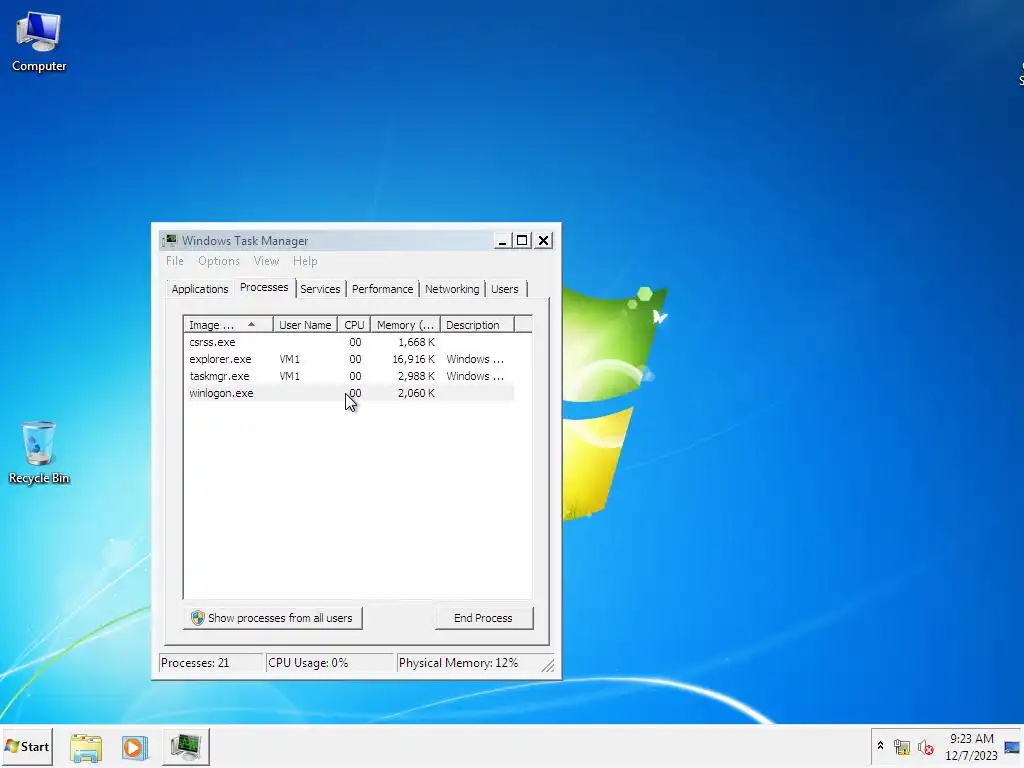Select the csrss.exe process row
The height and width of the screenshot is (768, 1024).
click(349, 342)
